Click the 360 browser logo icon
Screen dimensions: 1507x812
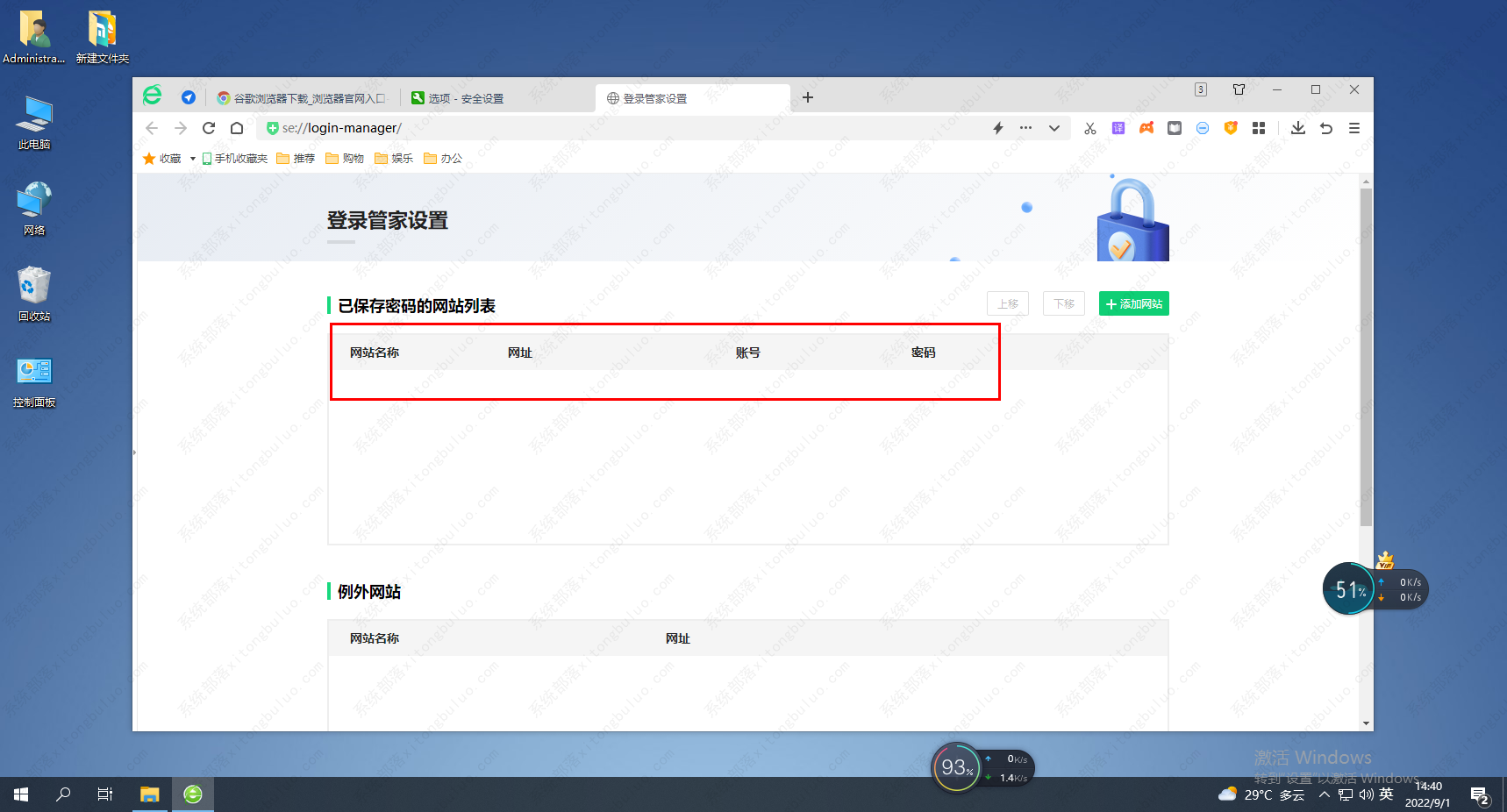click(153, 96)
